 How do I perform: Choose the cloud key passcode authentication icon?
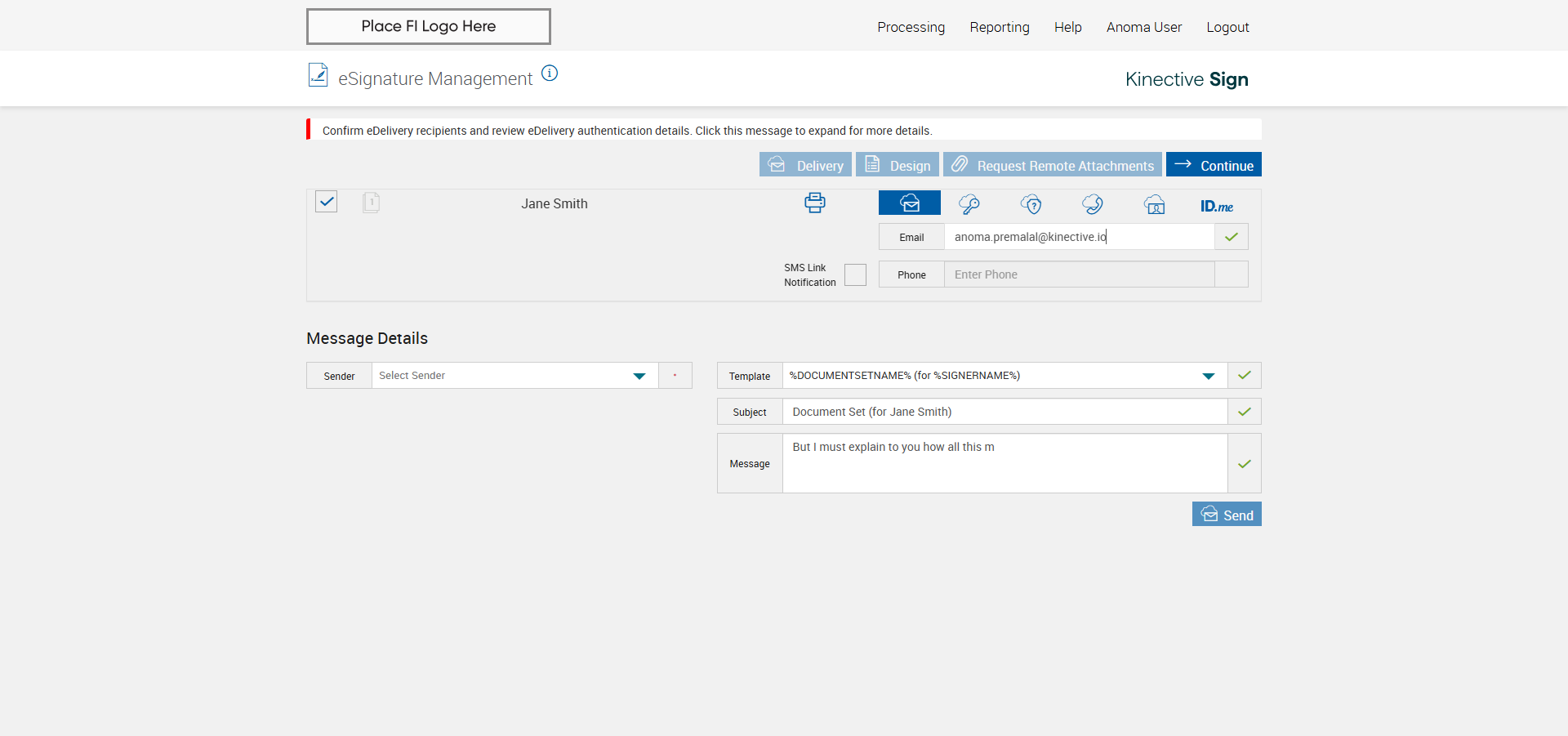(969, 204)
